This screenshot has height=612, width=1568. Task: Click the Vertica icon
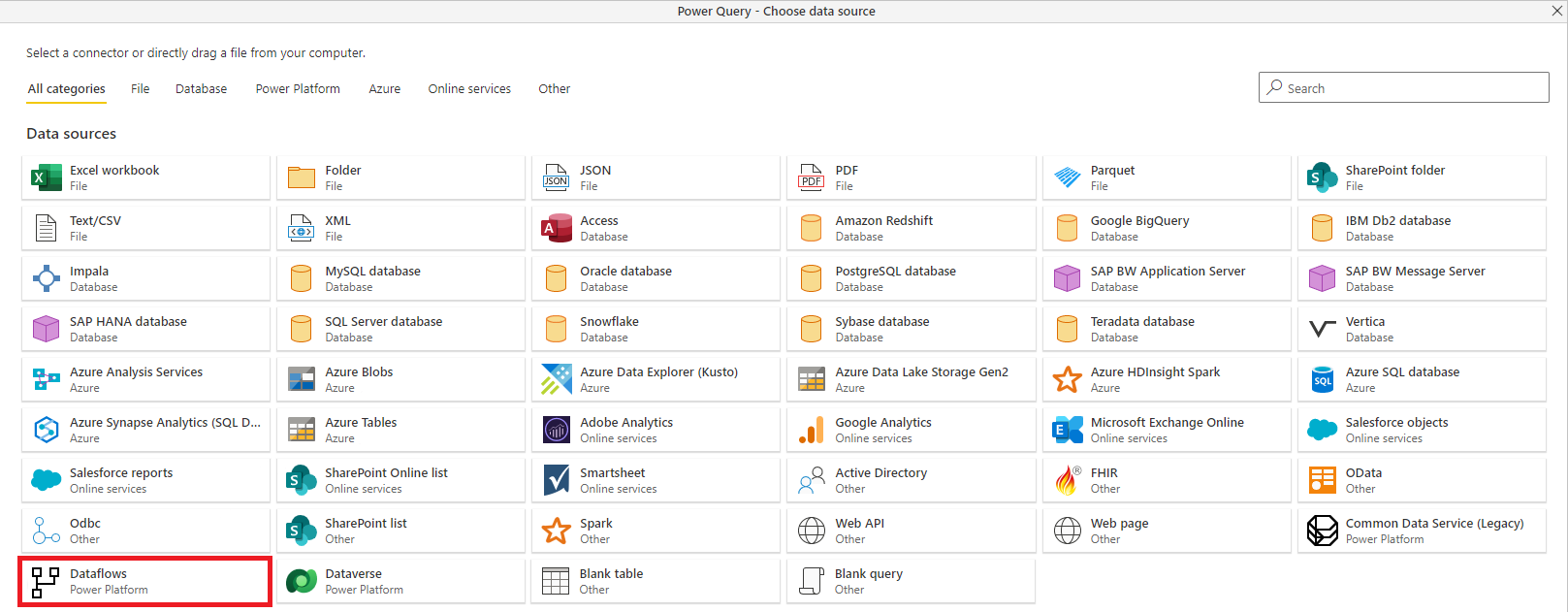pos(1322,329)
